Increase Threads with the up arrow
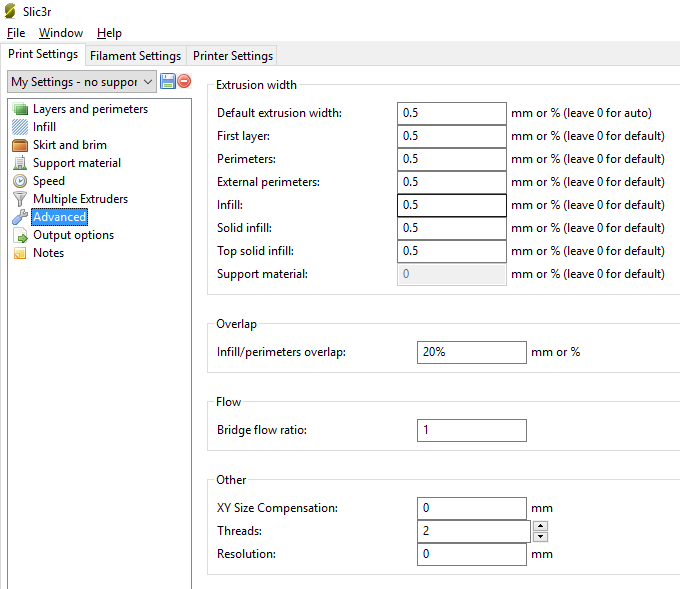 (x=540, y=526)
